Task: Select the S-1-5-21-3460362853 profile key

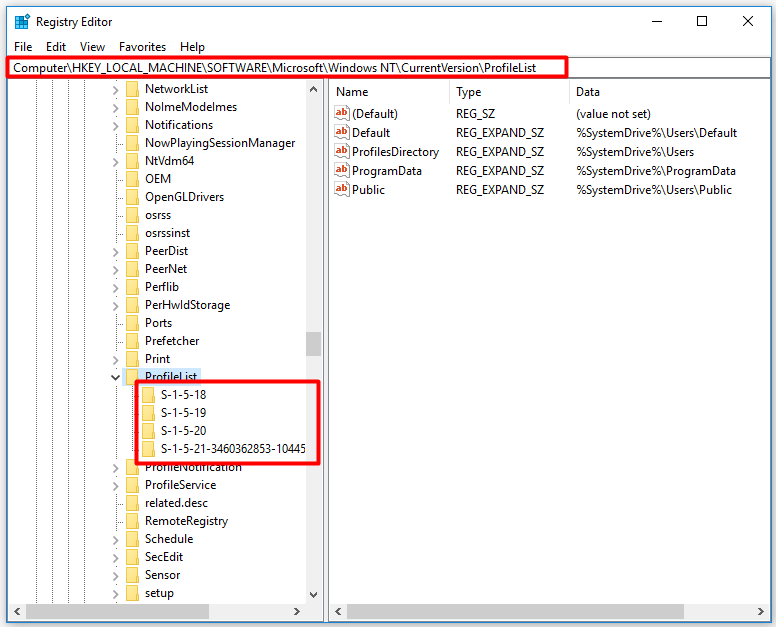Action: click(233, 449)
